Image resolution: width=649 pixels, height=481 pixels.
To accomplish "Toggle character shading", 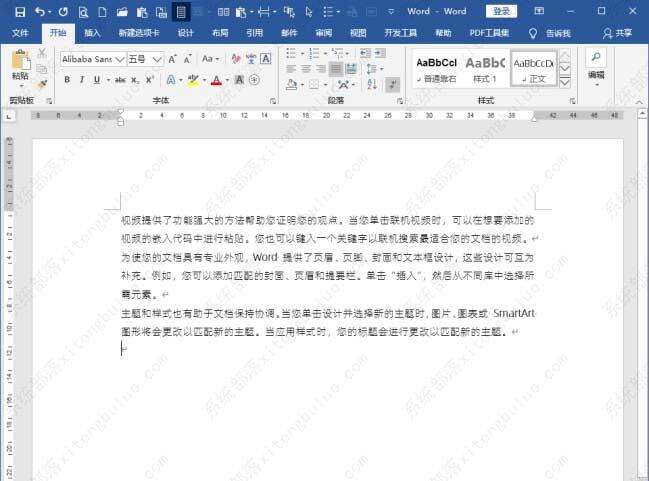I will 239,79.
